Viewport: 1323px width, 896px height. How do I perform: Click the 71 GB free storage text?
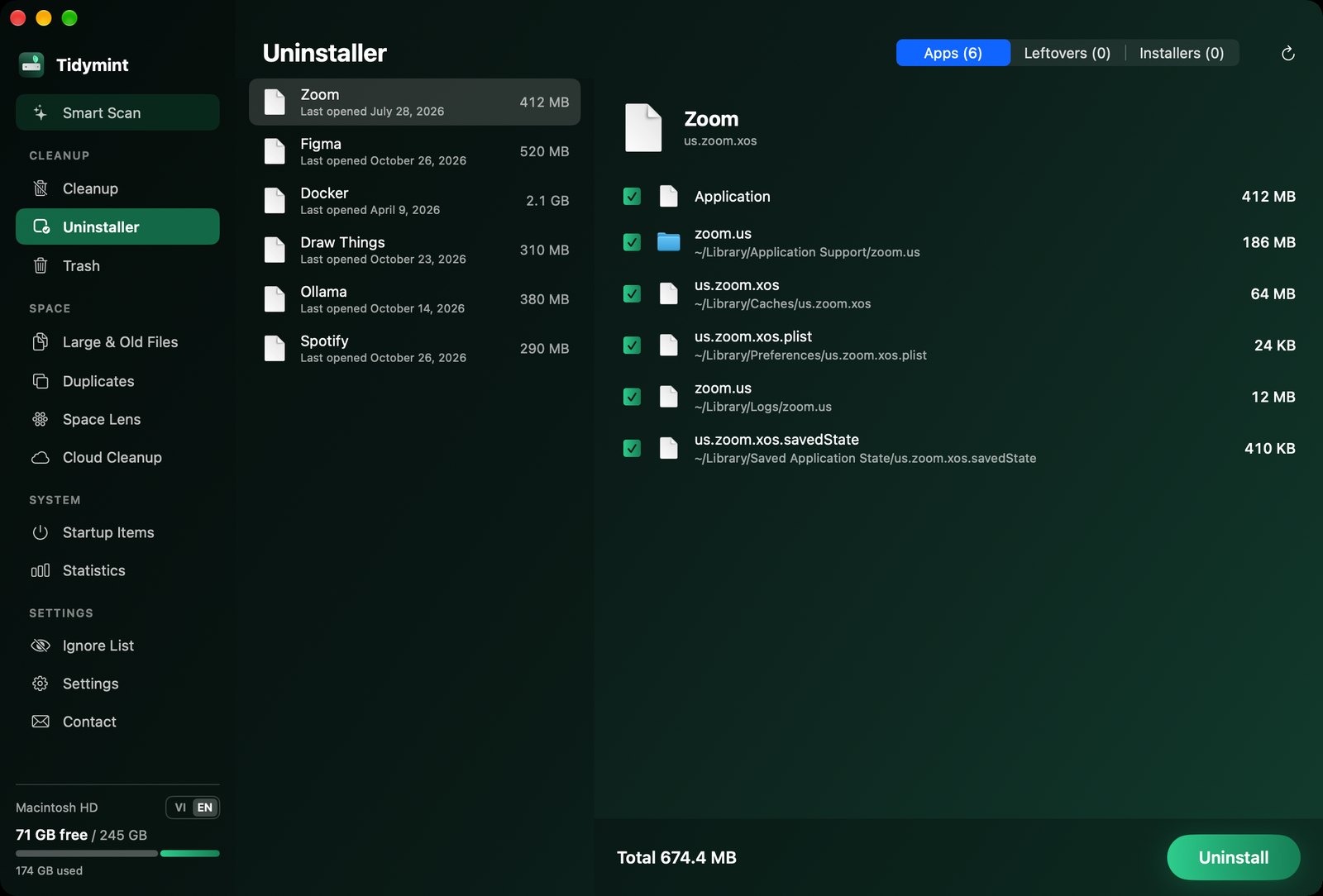[51, 835]
